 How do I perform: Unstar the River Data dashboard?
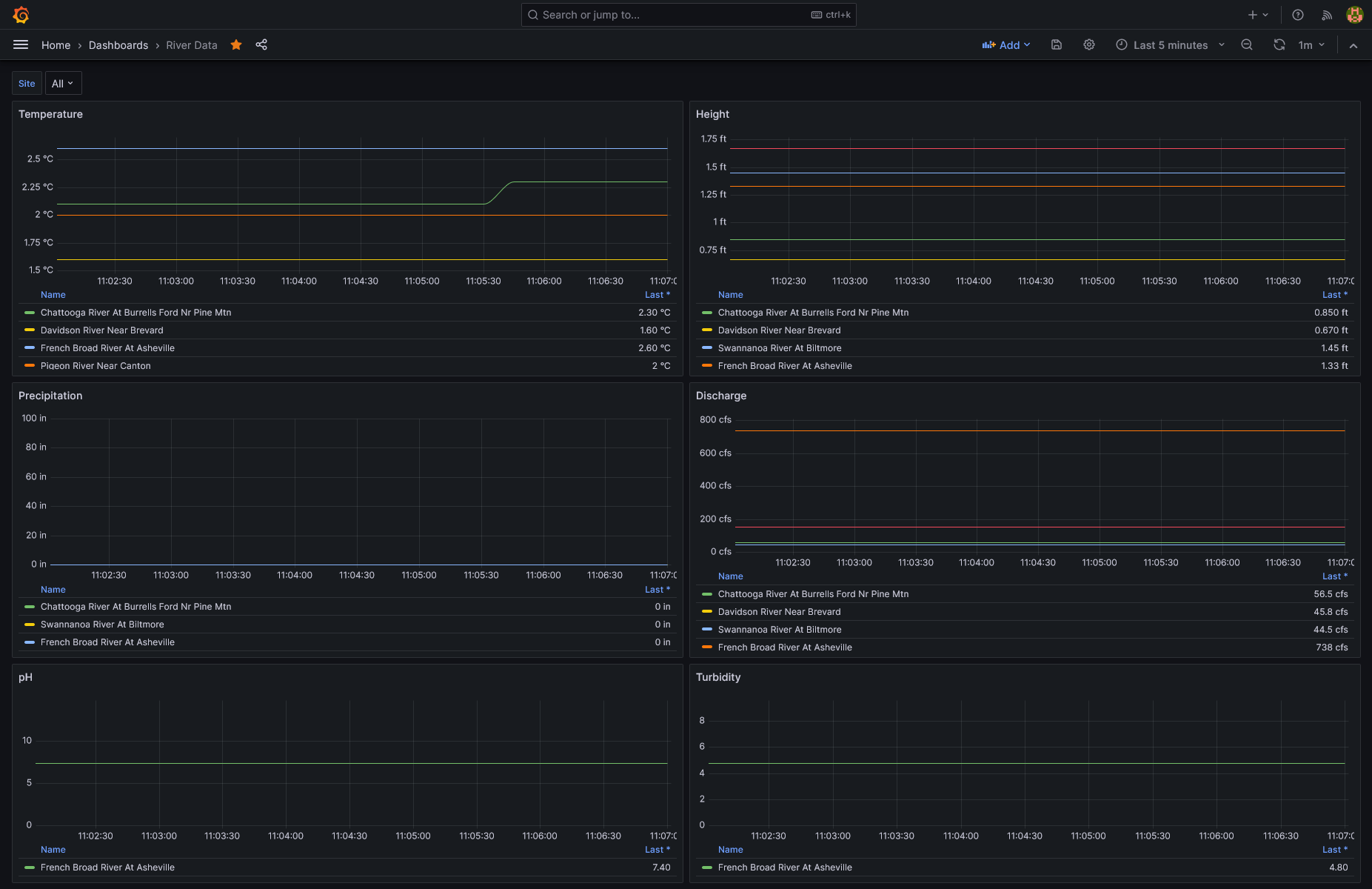(x=236, y=45)
